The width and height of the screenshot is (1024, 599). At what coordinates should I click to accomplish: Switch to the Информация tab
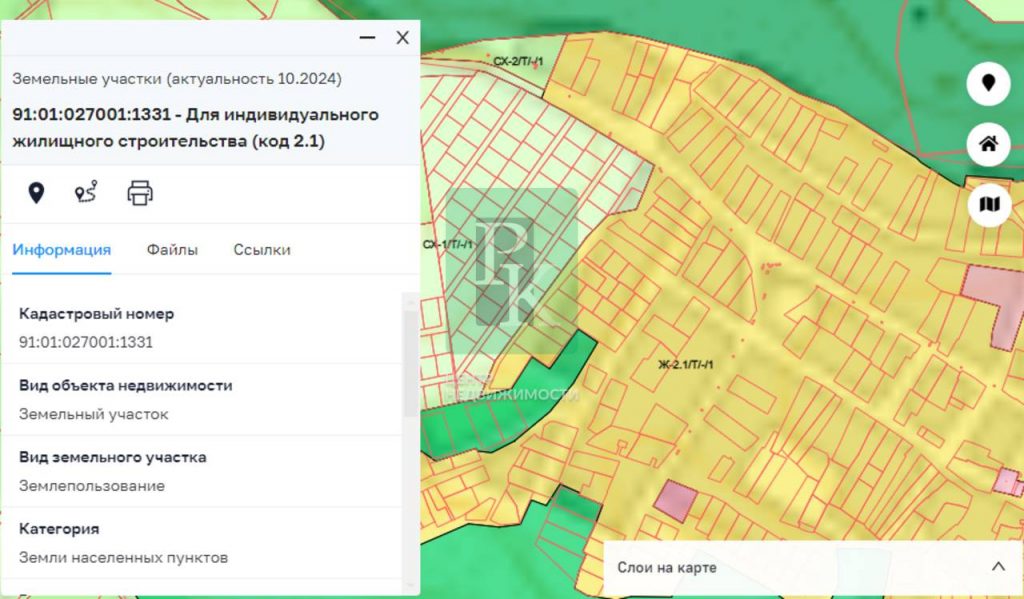pos(61,250)
